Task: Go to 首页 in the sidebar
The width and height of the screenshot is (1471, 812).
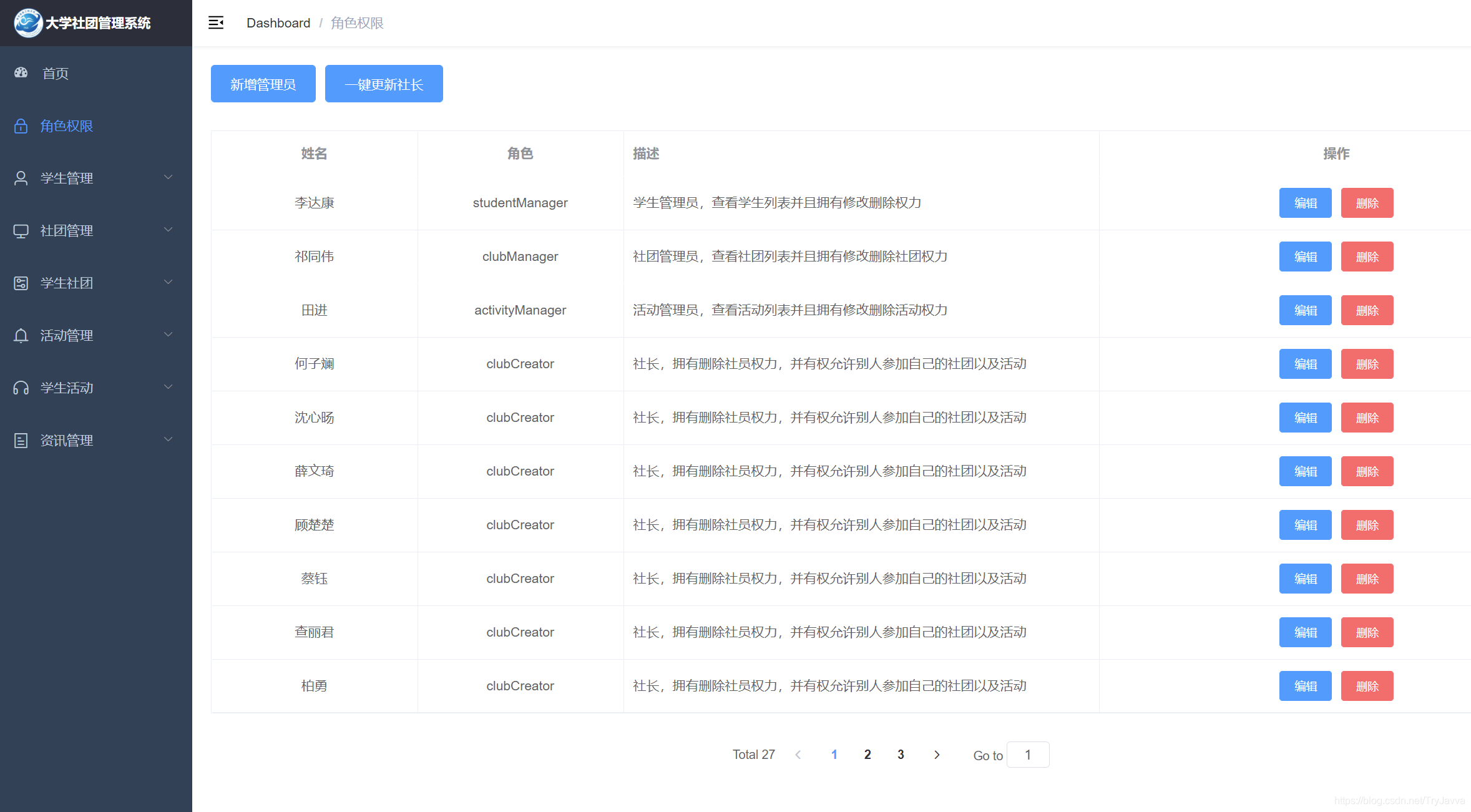Action: (x=56, y=74)
